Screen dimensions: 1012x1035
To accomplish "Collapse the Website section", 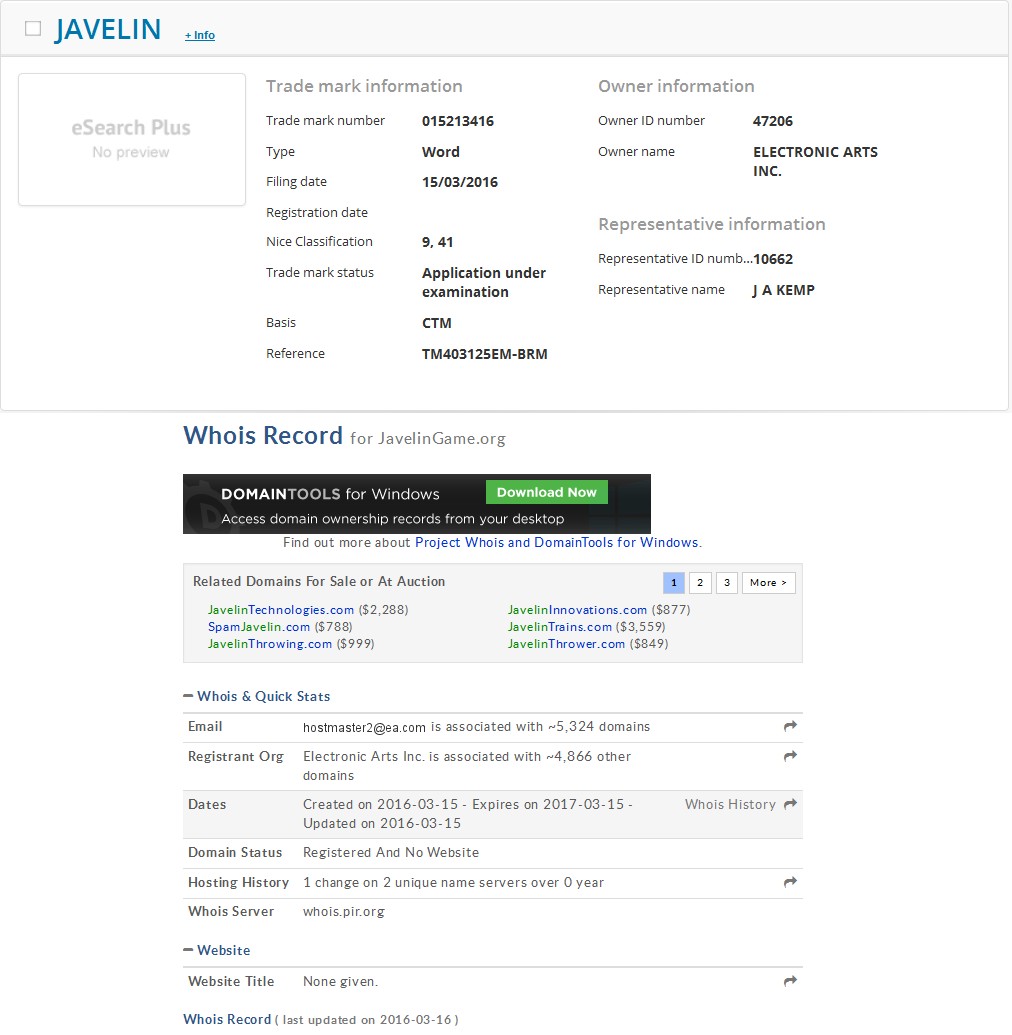I will pos(217,951).
